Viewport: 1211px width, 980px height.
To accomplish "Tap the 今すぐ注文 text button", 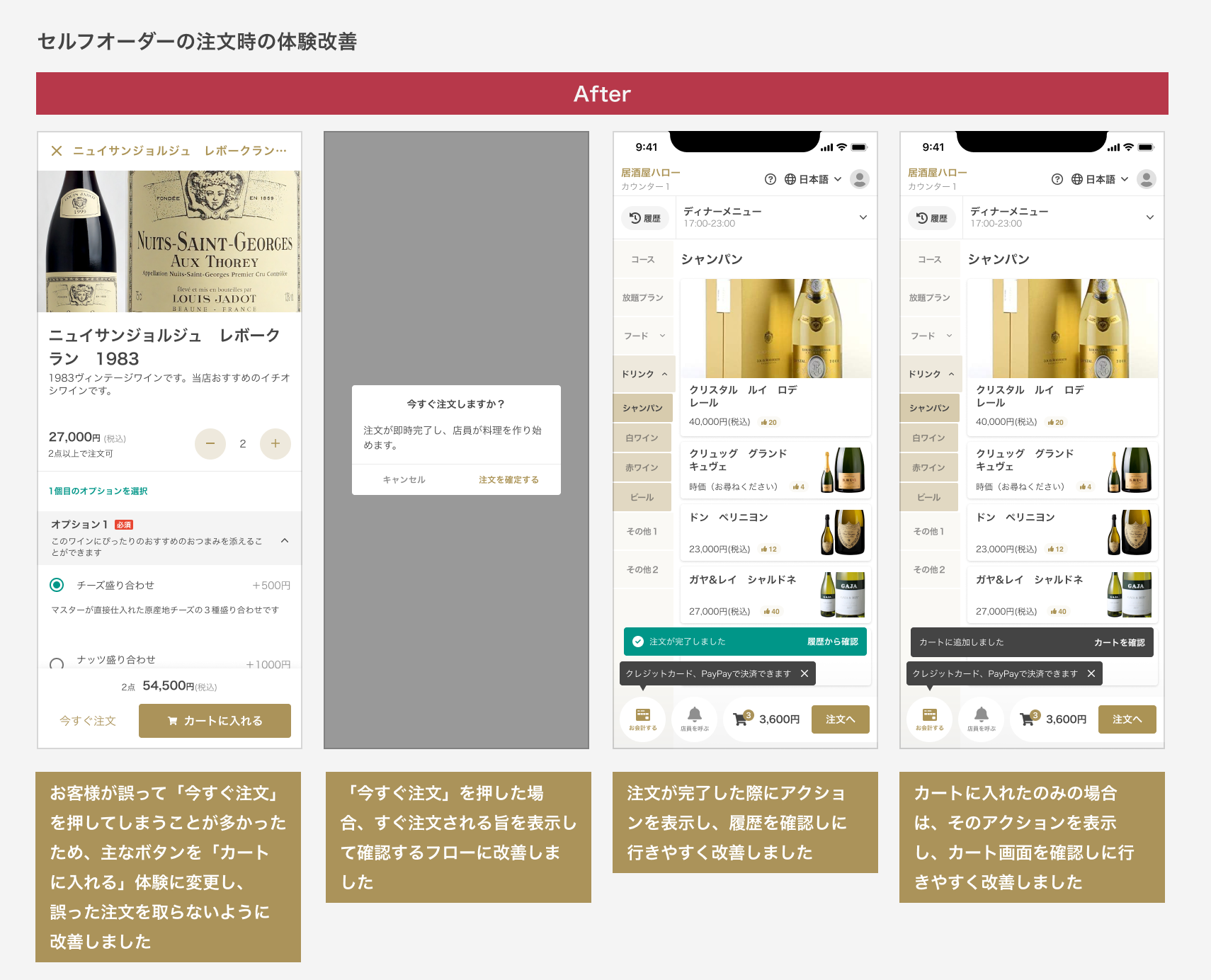I will (x=88, y=721).
